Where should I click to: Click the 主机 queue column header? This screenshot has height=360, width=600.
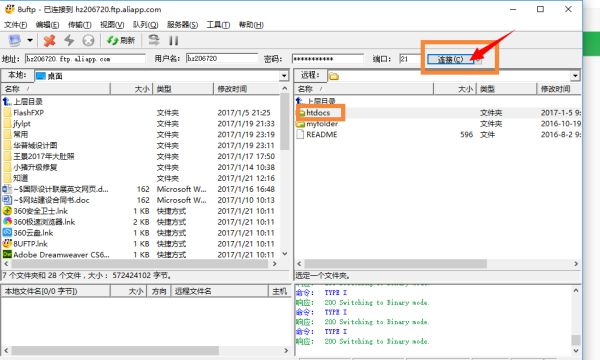(x=279, y=292)
